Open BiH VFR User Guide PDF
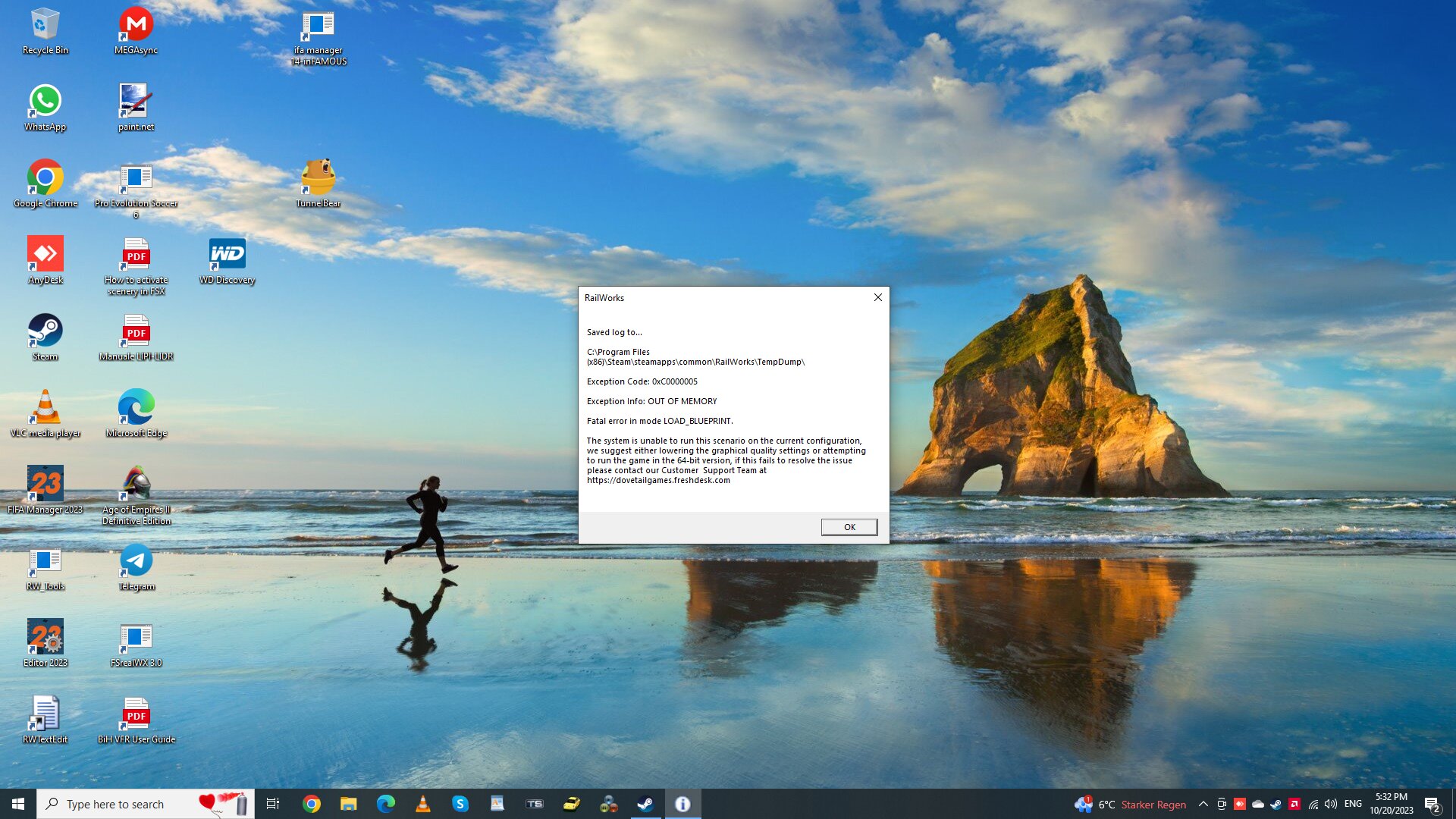 coord(136,714)
